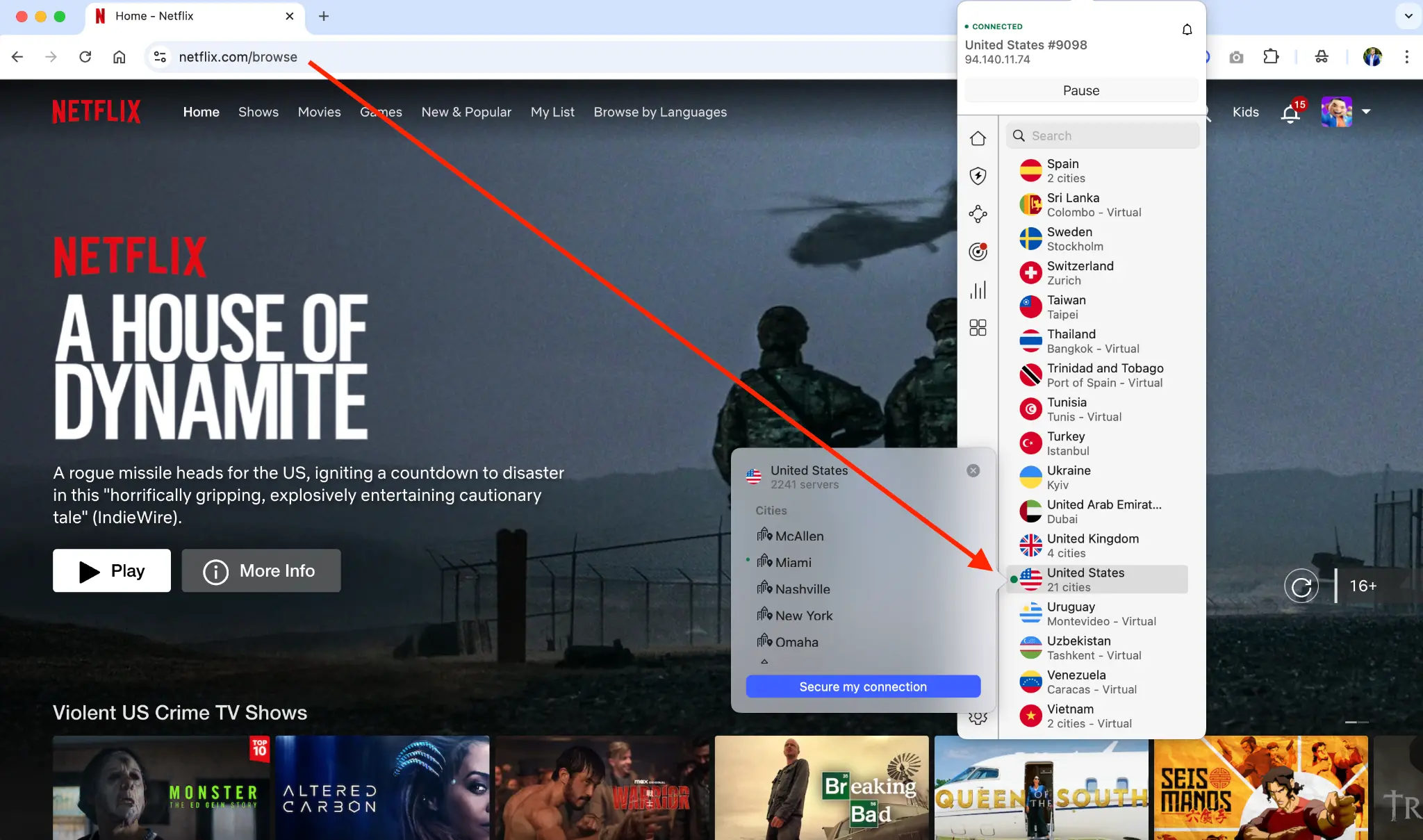
Task: Click the VPN country search field
Action: tap(1102, 135)
